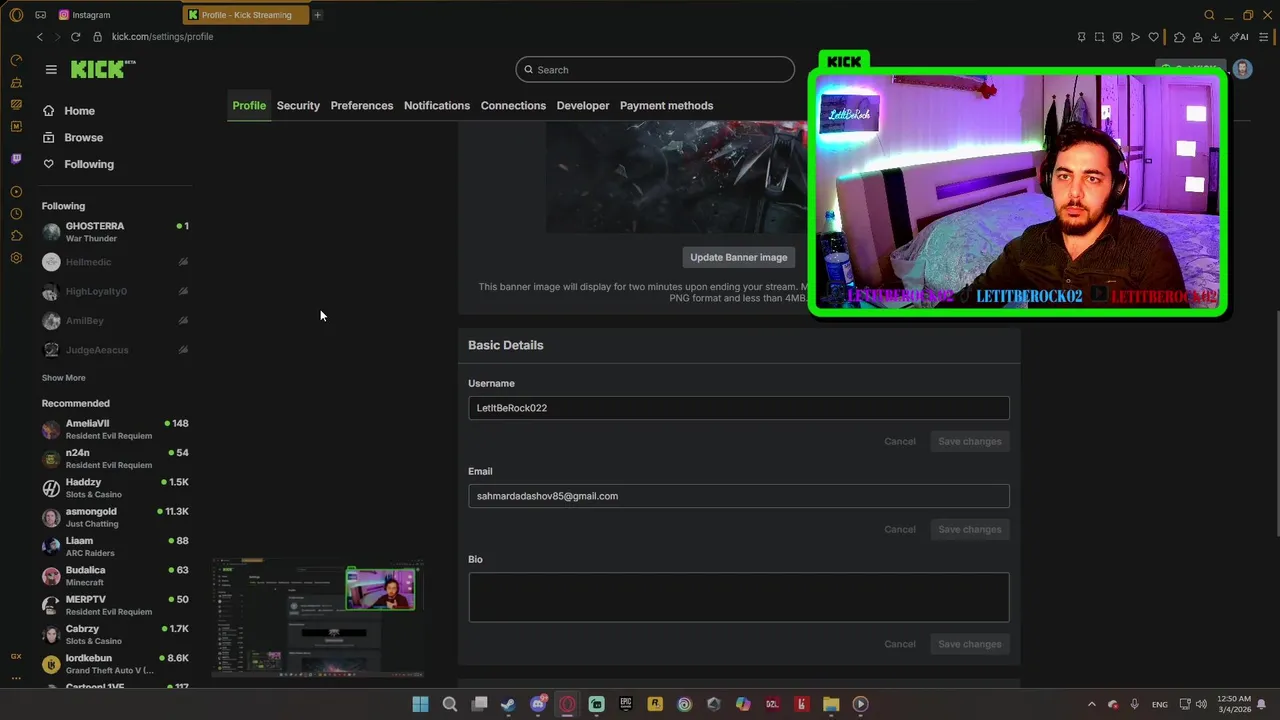Expand Show More followed channels
The width and height of the screenshot is (1280, 720).
click(x=63, y=378)
